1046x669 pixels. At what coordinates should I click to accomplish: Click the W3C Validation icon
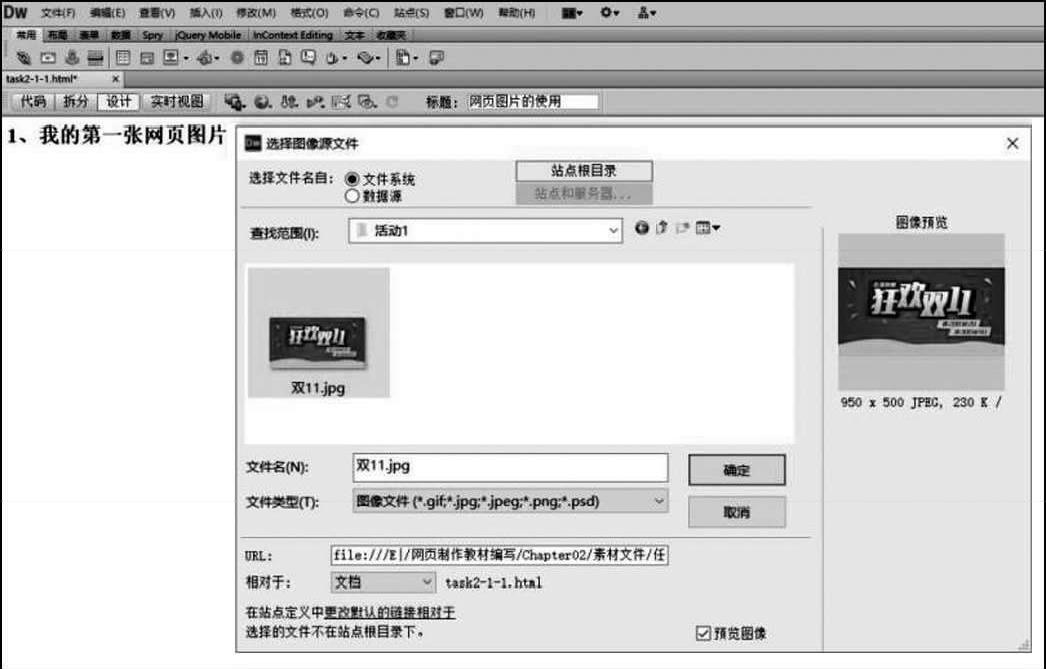(x=315, y=101)
